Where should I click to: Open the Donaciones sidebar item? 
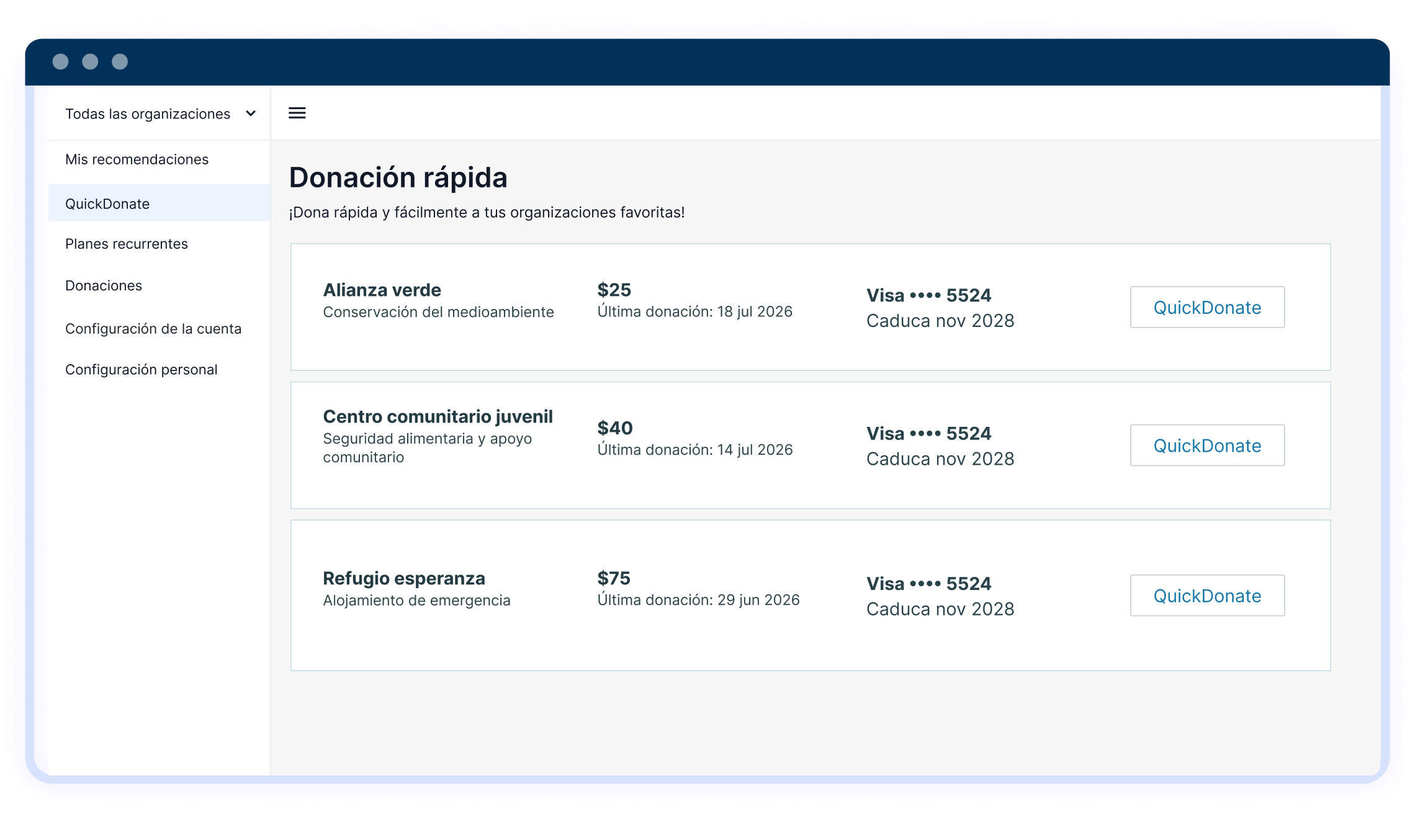tap(104, 285)
